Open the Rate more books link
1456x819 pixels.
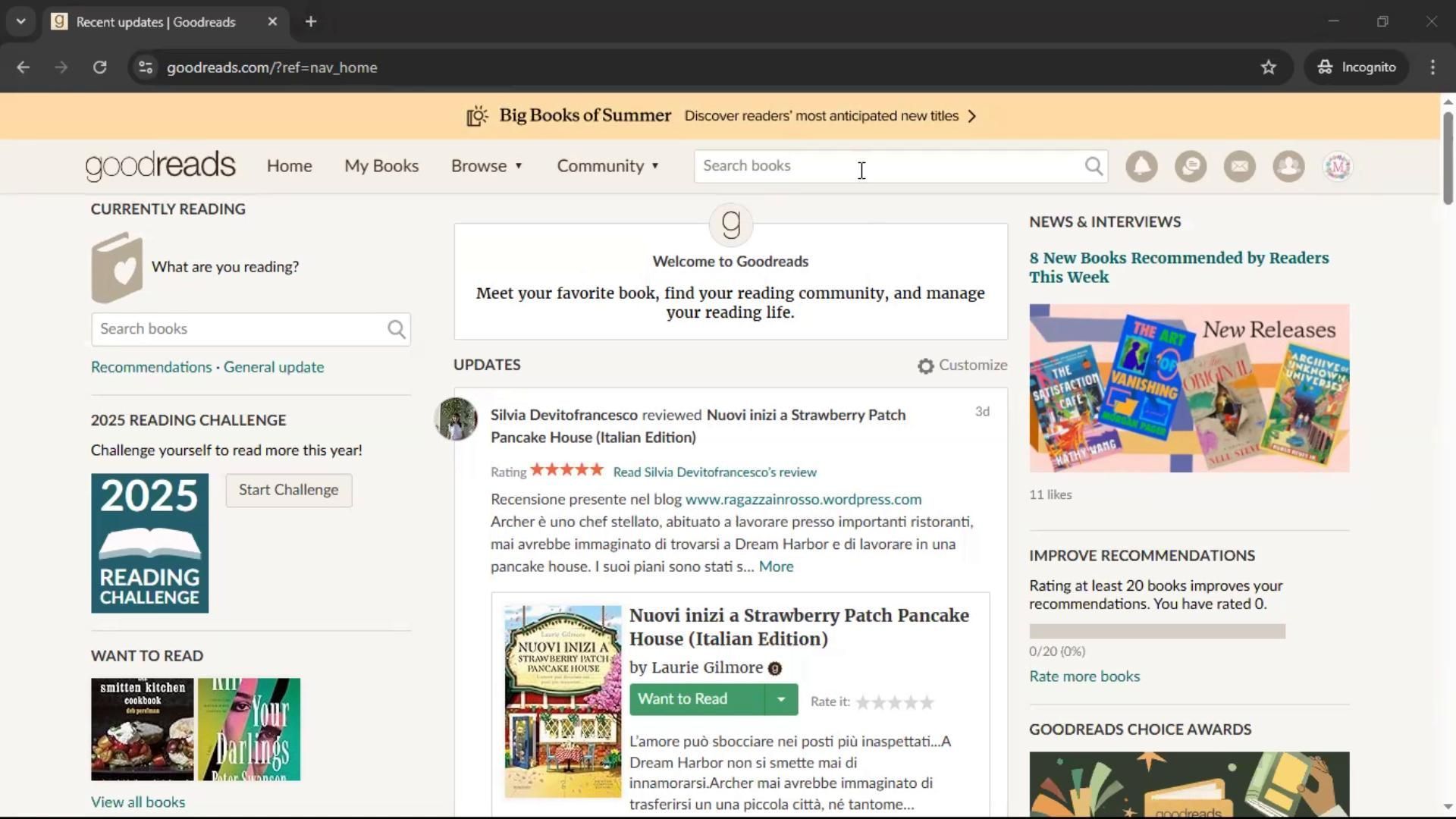[x=1084, y=676]
